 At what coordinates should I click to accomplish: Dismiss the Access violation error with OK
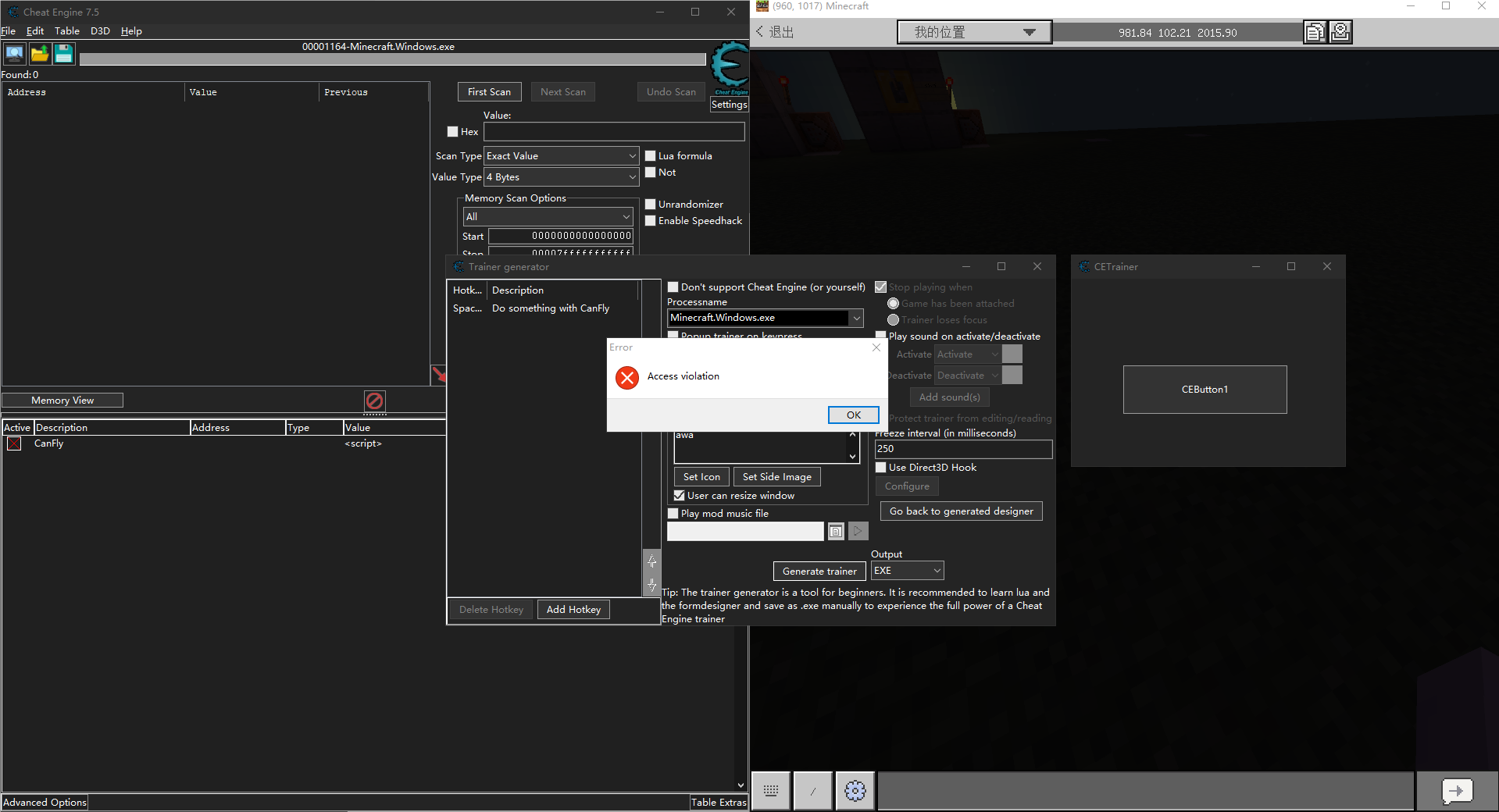[853, 415]
